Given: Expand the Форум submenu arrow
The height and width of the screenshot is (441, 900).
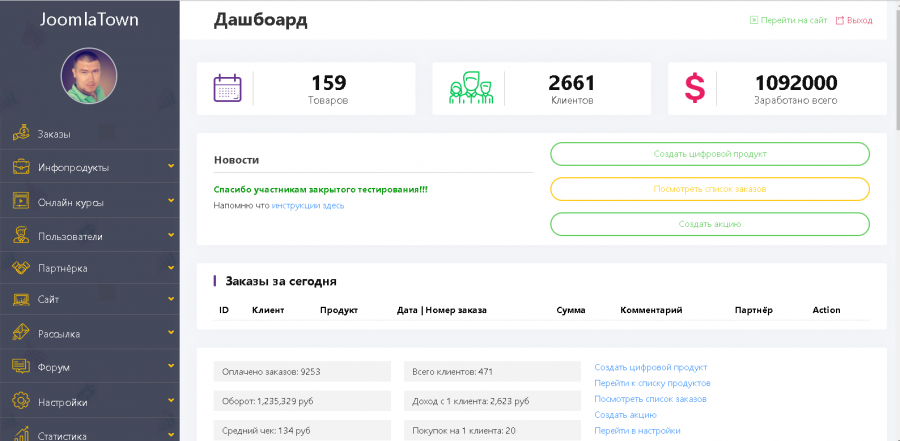Looking at the screenshot, I should pos(171,366).
